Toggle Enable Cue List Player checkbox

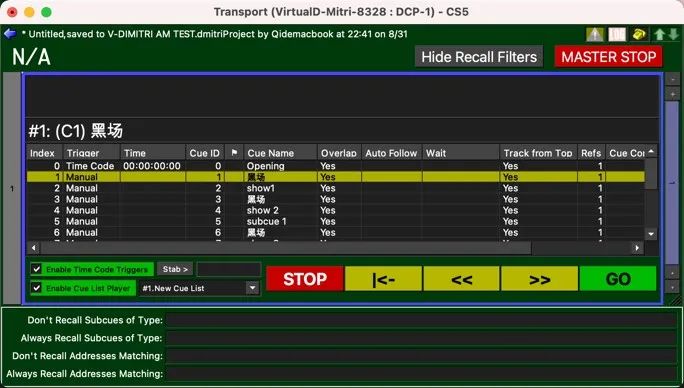(x=37, y=288)
